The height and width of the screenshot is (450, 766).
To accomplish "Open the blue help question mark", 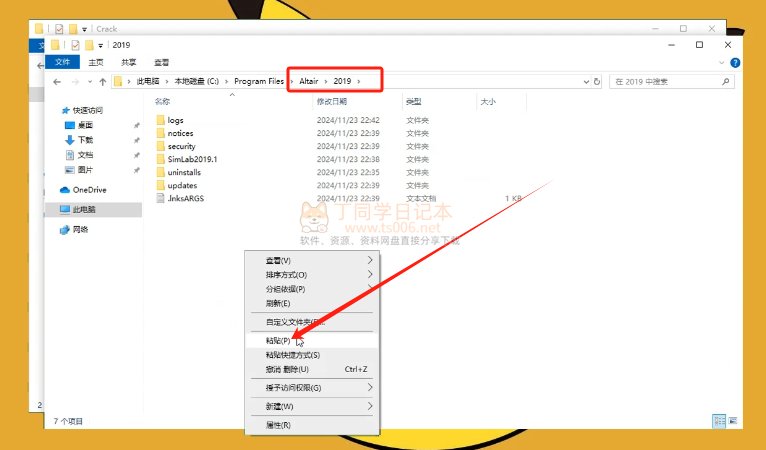I will pos(735,63).
